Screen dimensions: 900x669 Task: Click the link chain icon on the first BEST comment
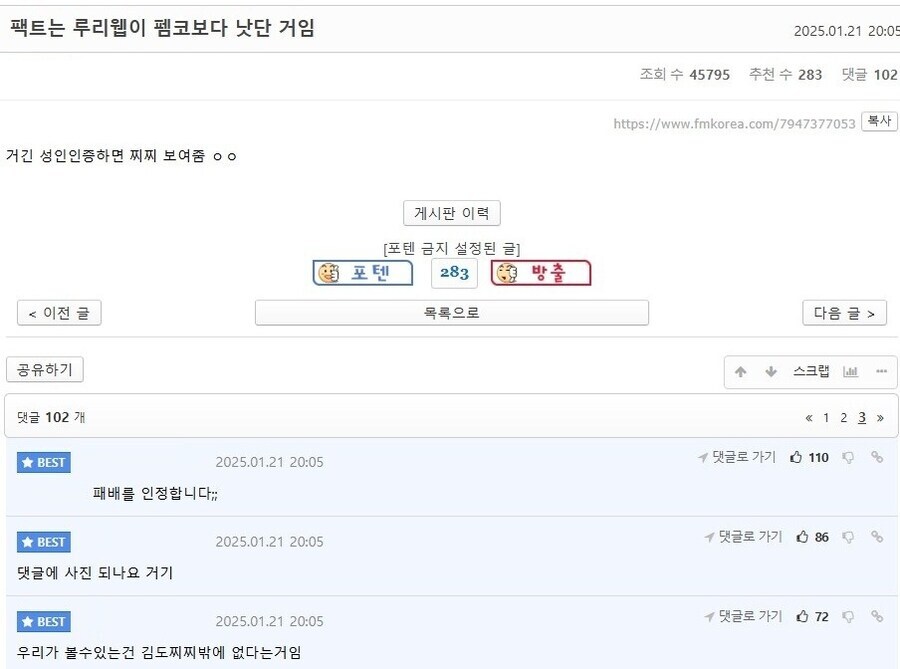tap(877, 458)
